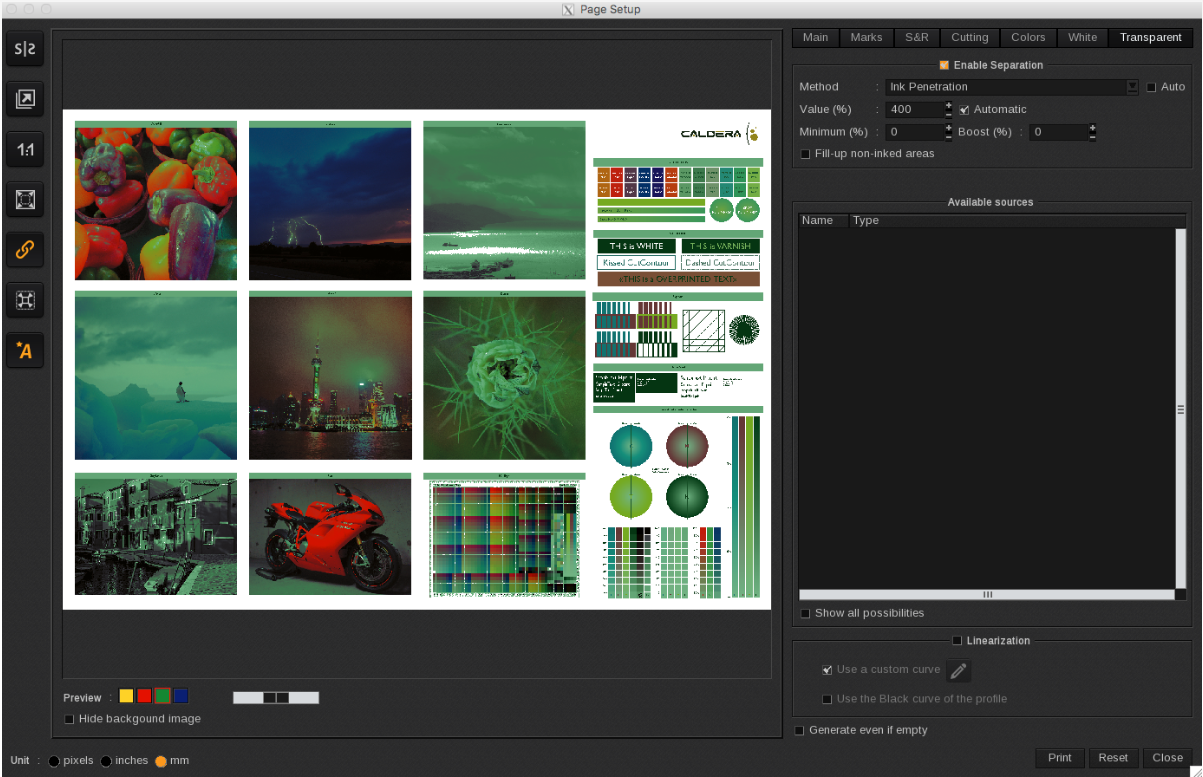Toggle the orange chain link icon

click(x=25, y=250)
